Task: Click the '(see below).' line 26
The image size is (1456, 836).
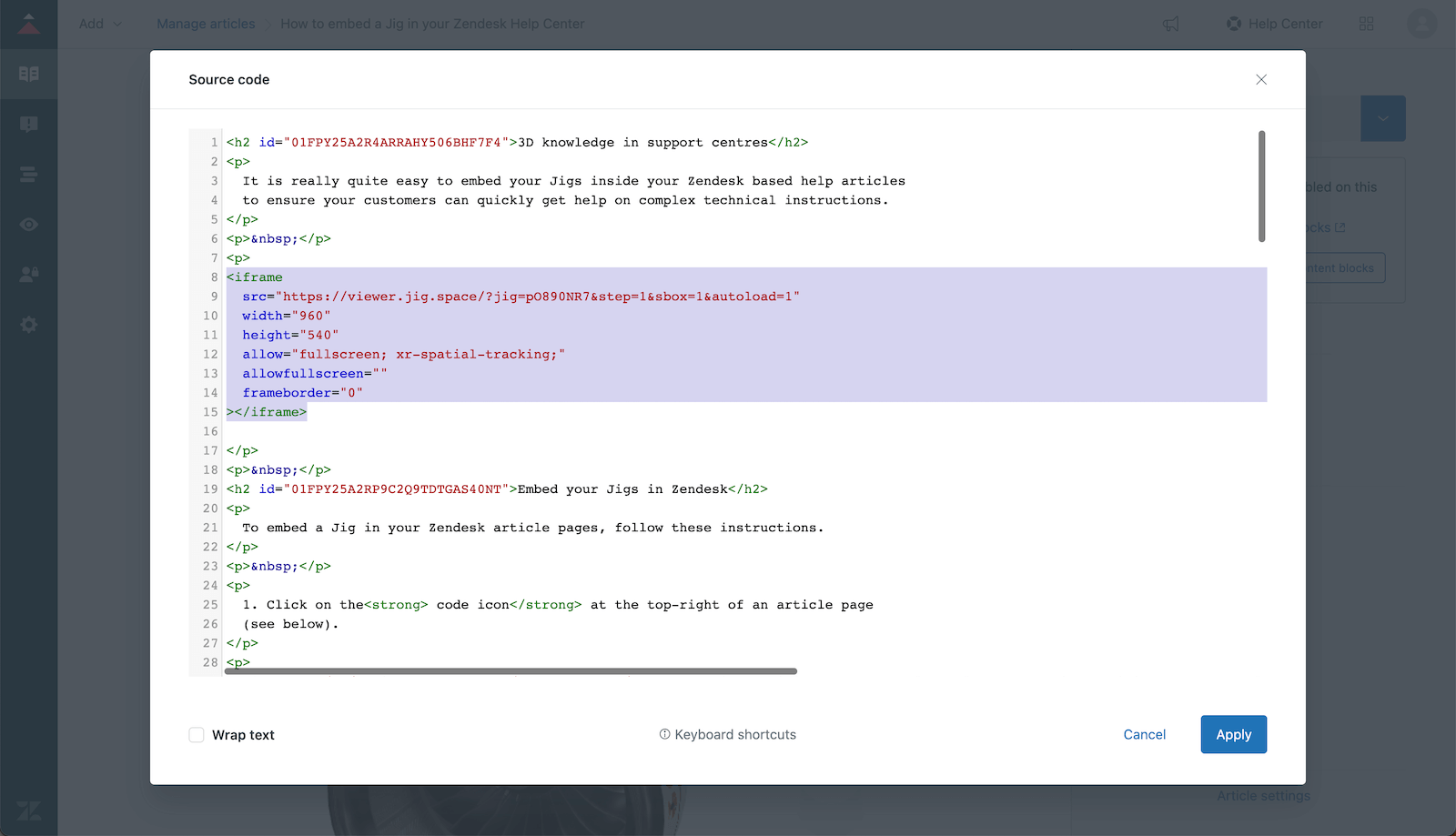Action: tap(290, 624)
